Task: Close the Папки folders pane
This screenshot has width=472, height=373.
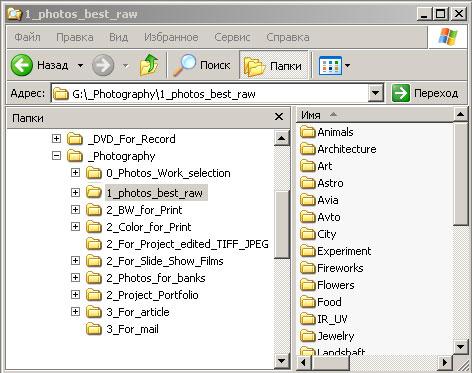Action: (x=279, y=117)
